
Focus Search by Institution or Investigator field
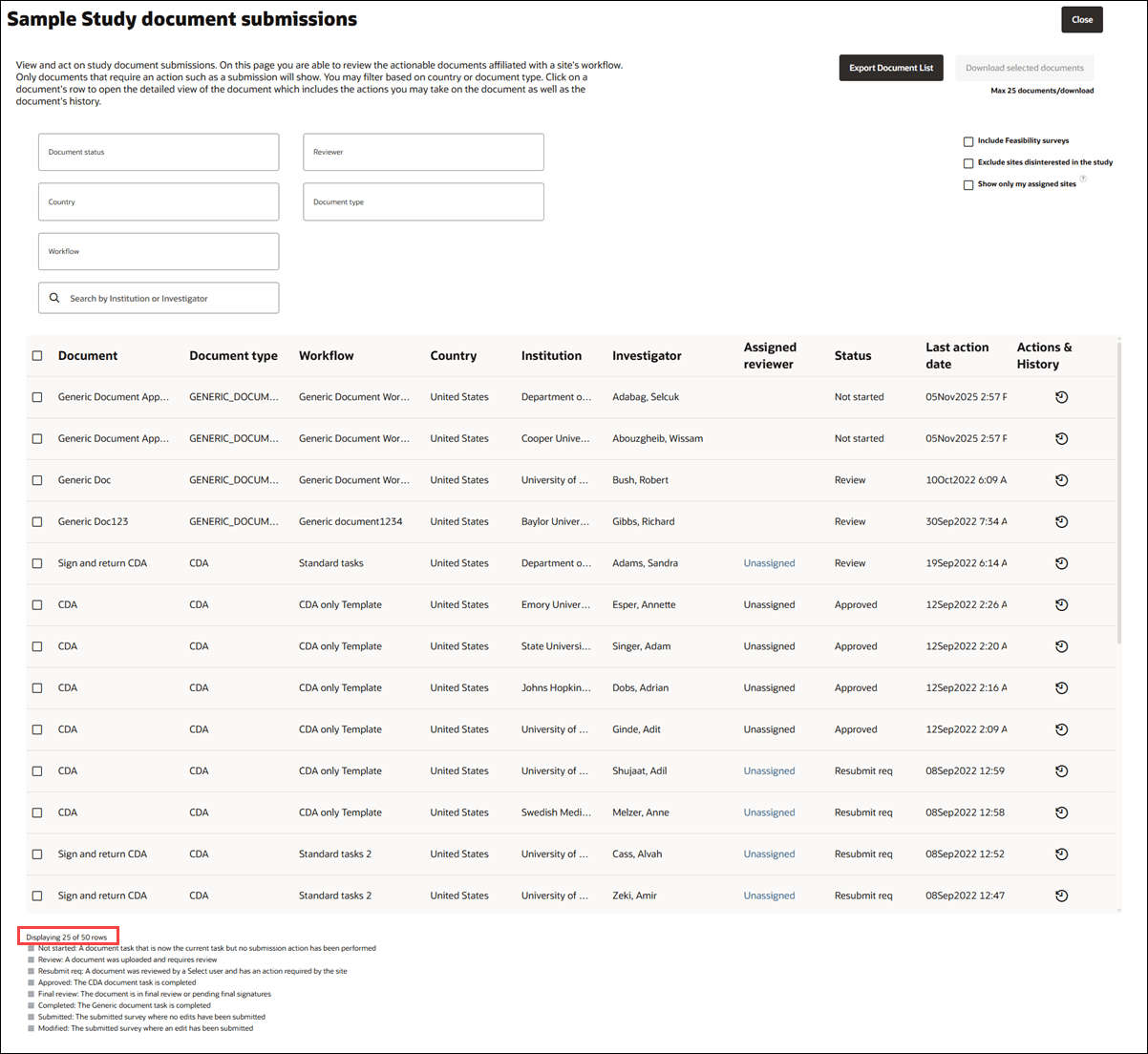click(159, 298)
